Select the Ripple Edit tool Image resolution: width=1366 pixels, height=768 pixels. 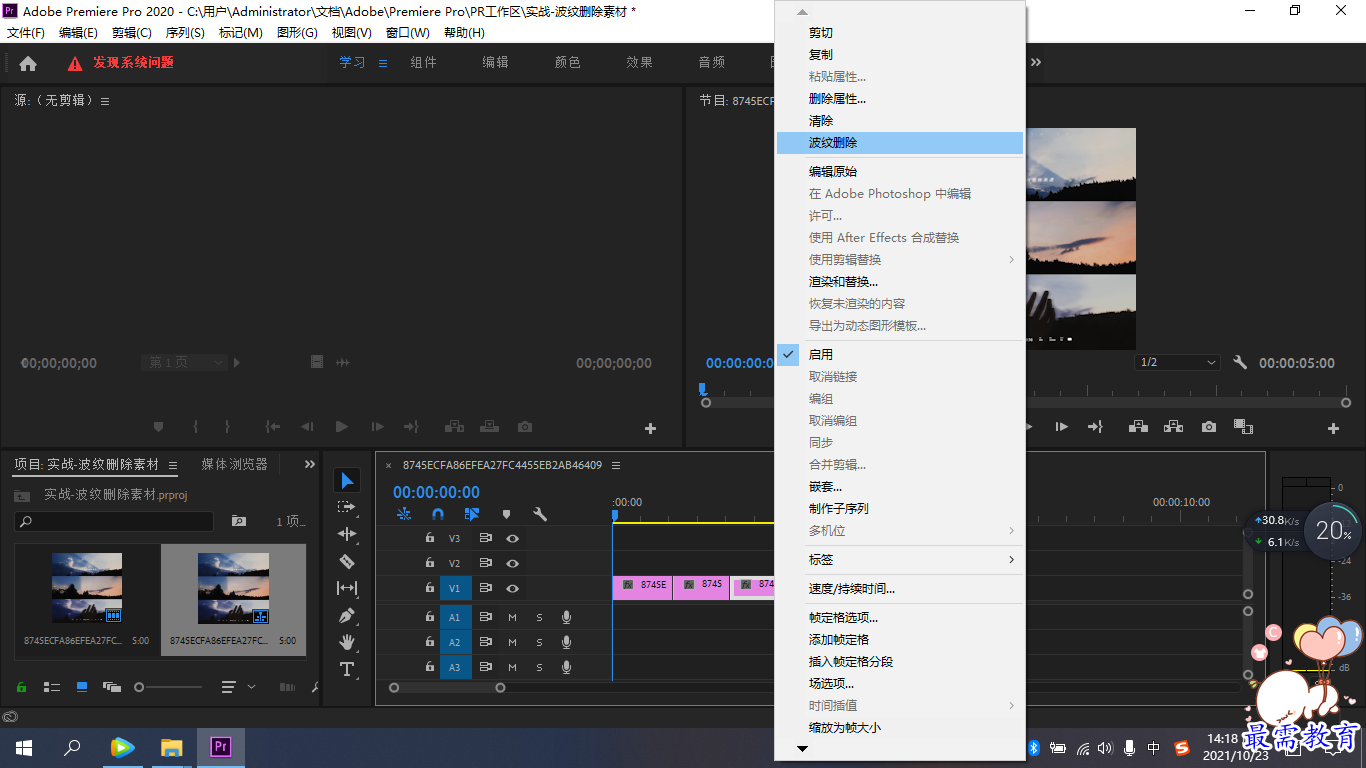(347, 534)
